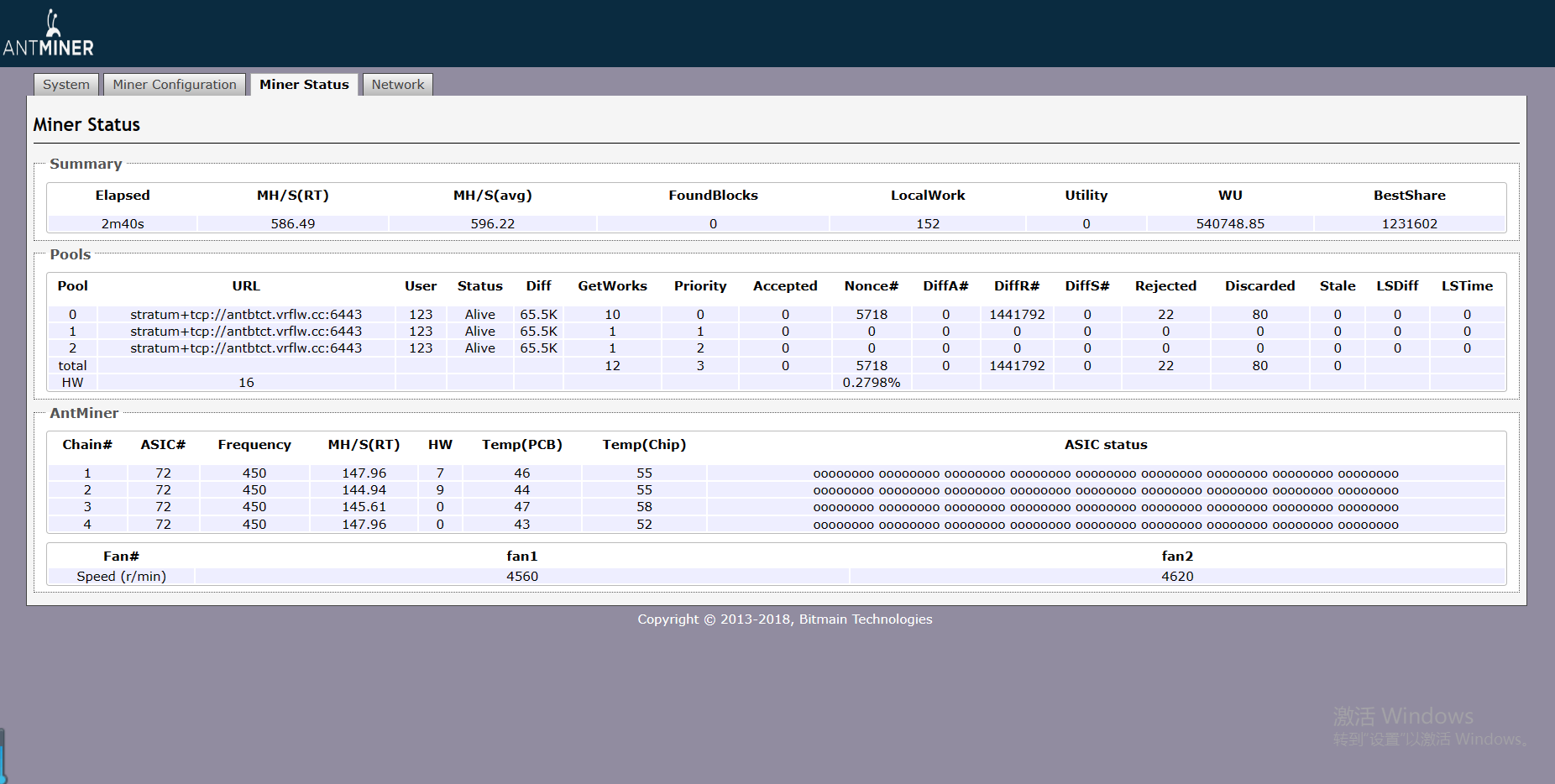Click the LSTime column header
Image resolution: width=1555 pixels, height=784 pixels.
click(x=1467, y=286)
